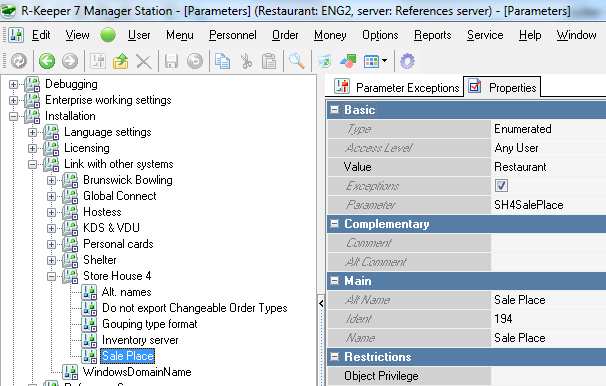Open the Reports menu
The image size is (606, 386).
click(x=432, y=35)
